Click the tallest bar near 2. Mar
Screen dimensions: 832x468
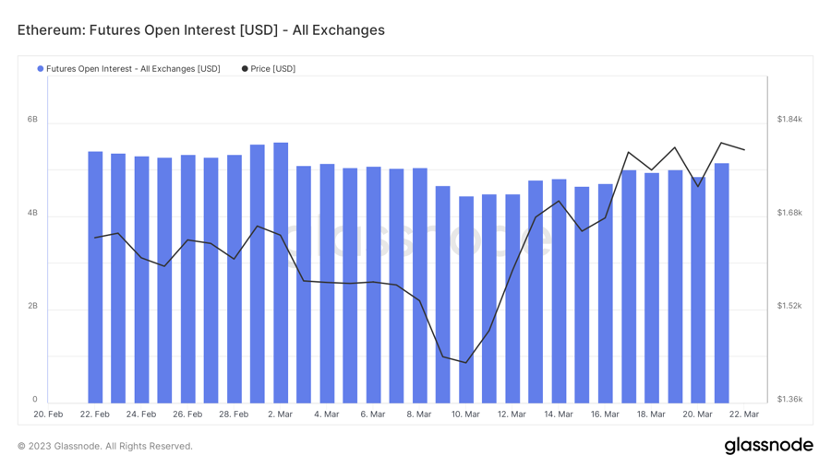[281, 272]
